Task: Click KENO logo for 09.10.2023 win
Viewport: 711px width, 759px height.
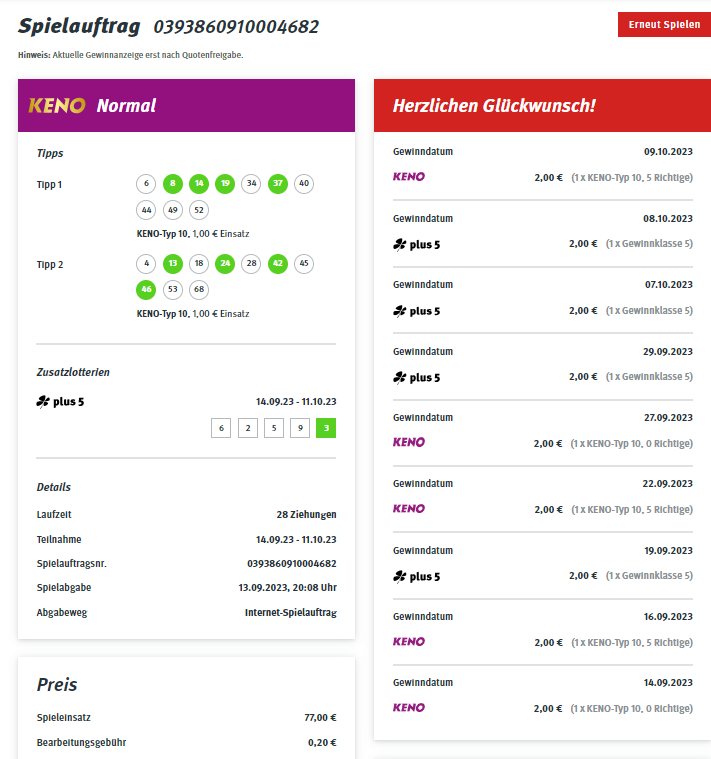Action: tap(409, 177)
